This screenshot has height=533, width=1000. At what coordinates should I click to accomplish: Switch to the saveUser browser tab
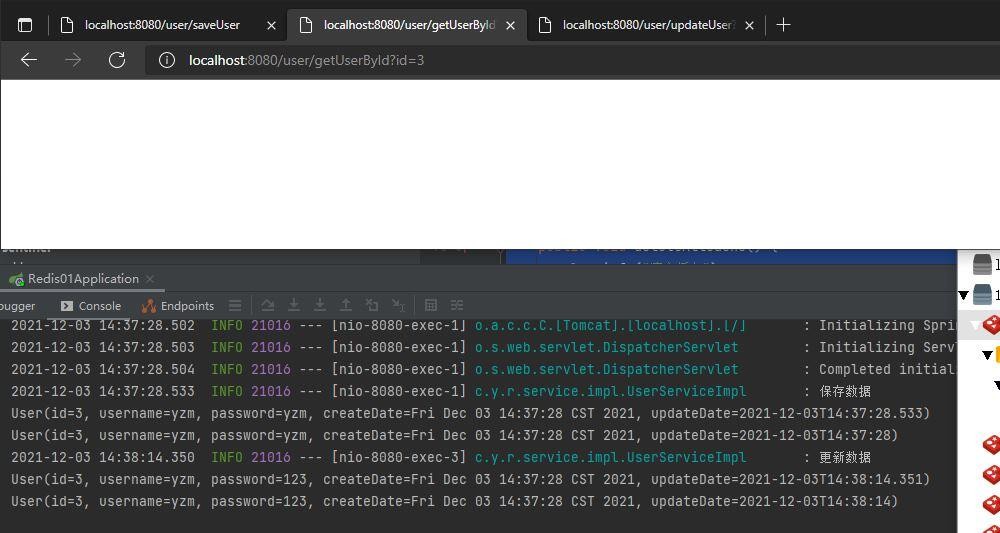pos(162,25)
